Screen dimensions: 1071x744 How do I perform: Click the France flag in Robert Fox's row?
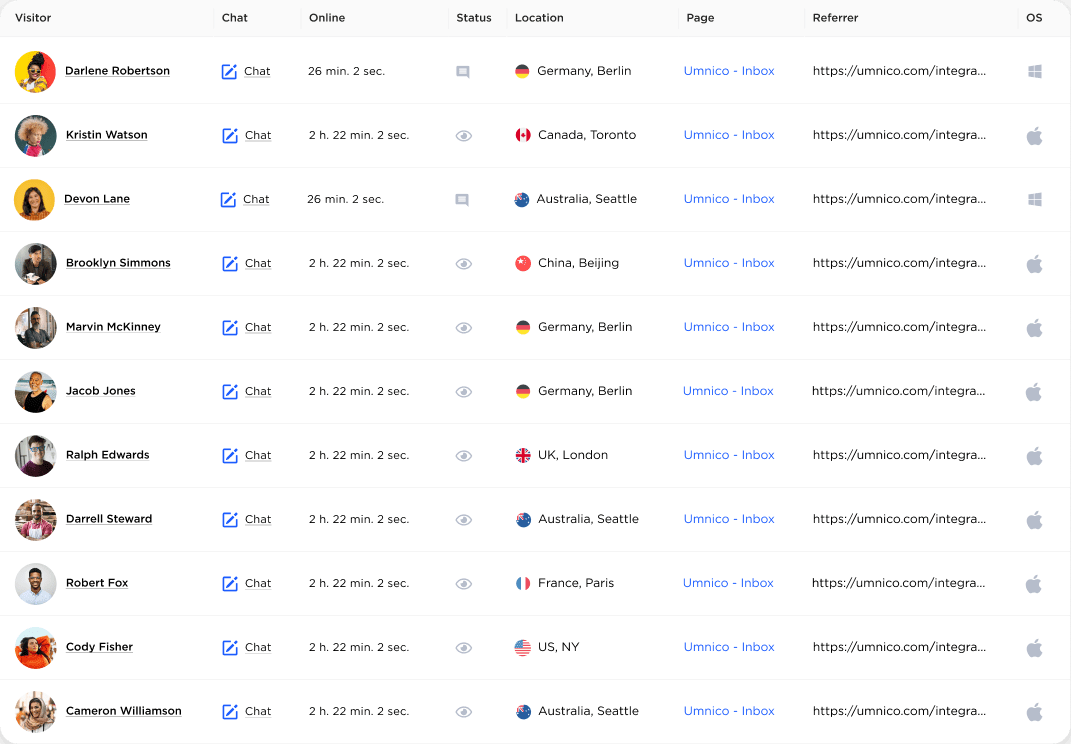pos(521,583)
